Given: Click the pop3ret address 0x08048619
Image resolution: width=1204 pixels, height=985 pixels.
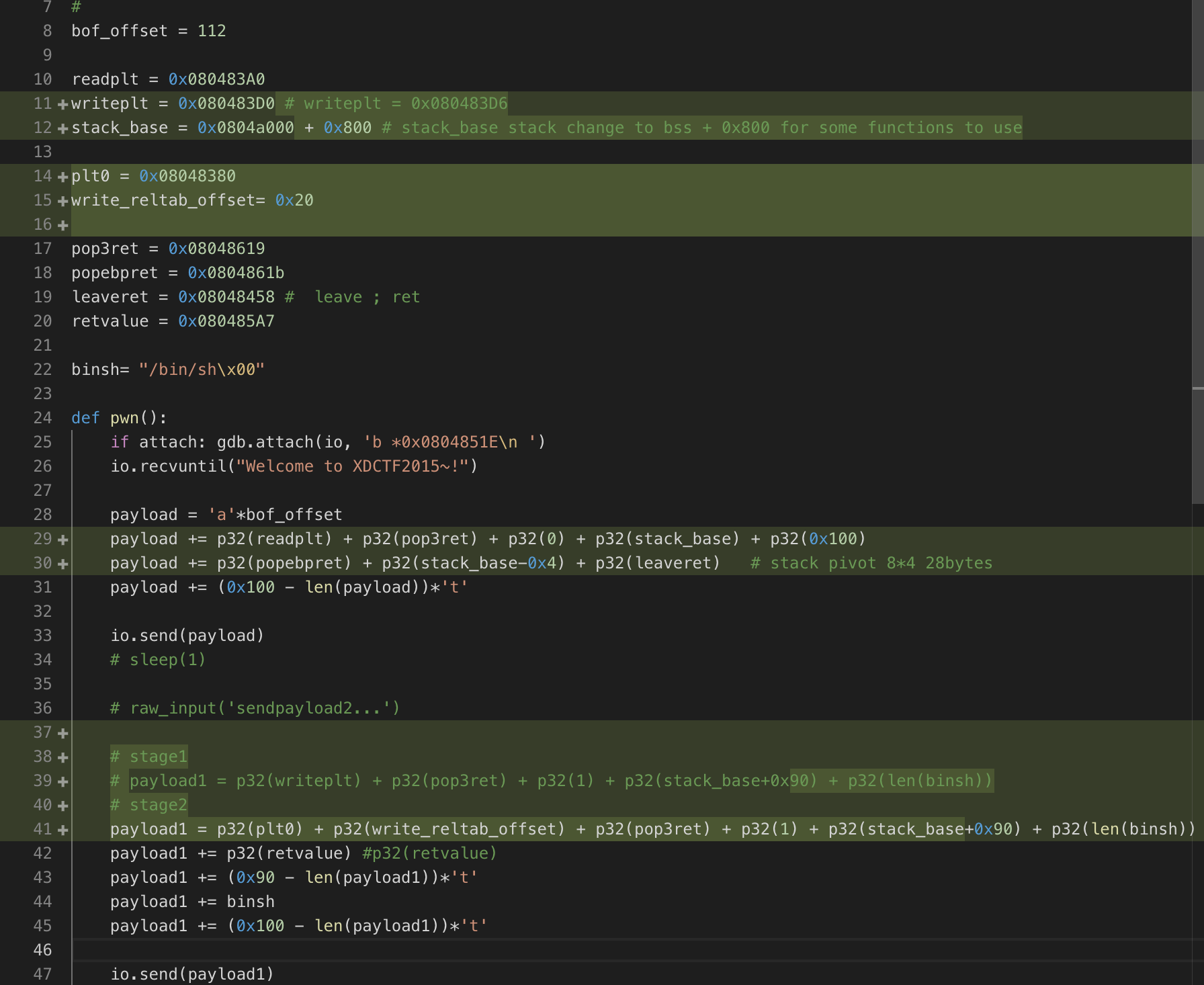Looking at the screenshot, I should click(216, 249).
